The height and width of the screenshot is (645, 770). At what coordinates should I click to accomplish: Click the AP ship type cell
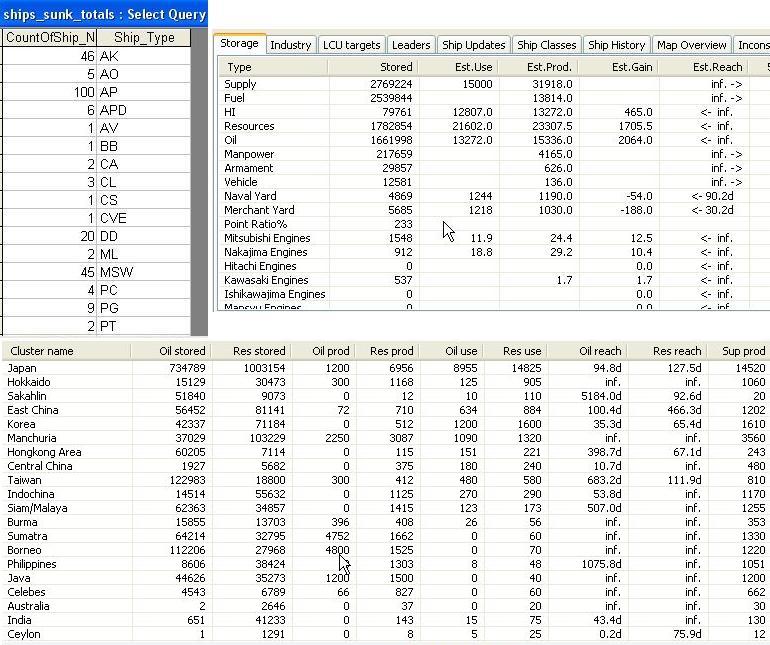144,92
